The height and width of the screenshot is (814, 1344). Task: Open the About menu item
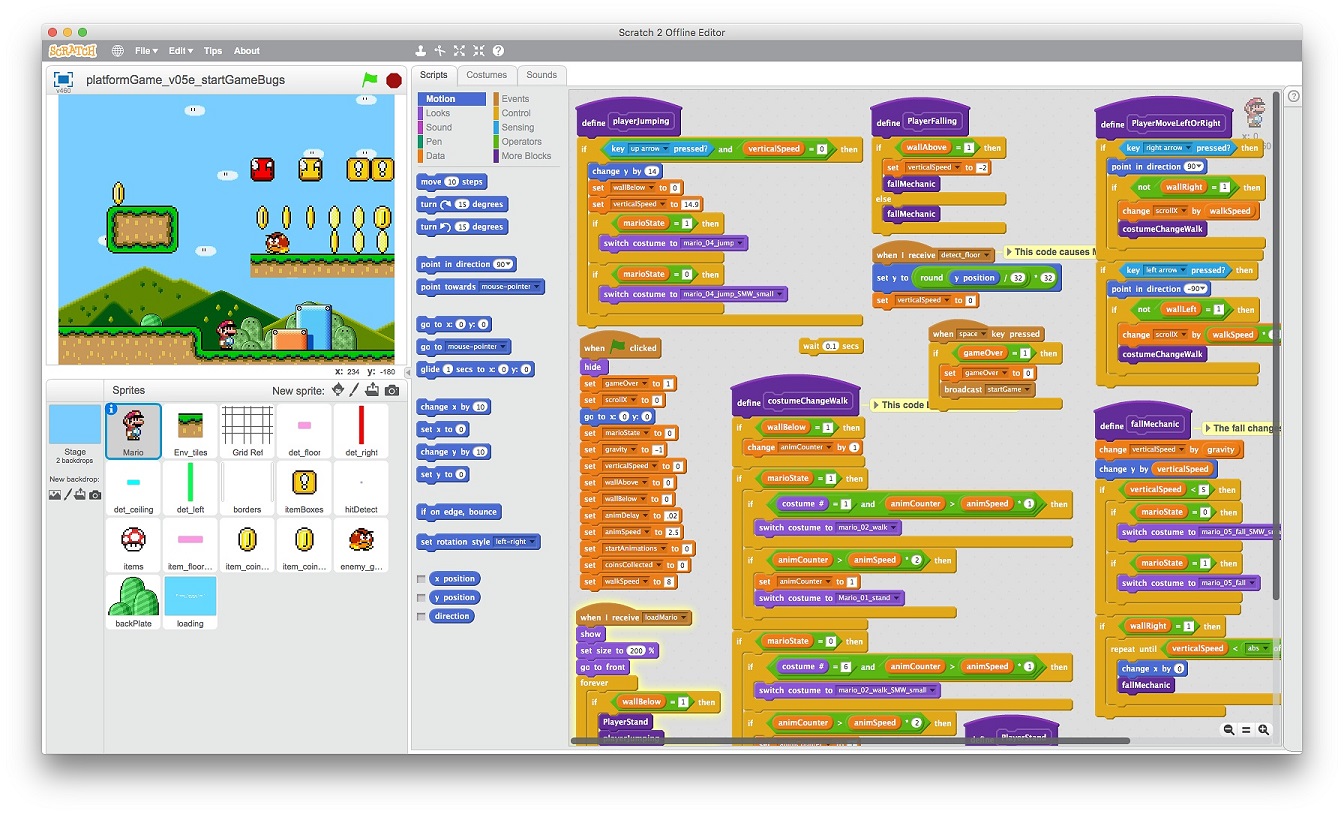pyautogui.click(x=247, y=51)
